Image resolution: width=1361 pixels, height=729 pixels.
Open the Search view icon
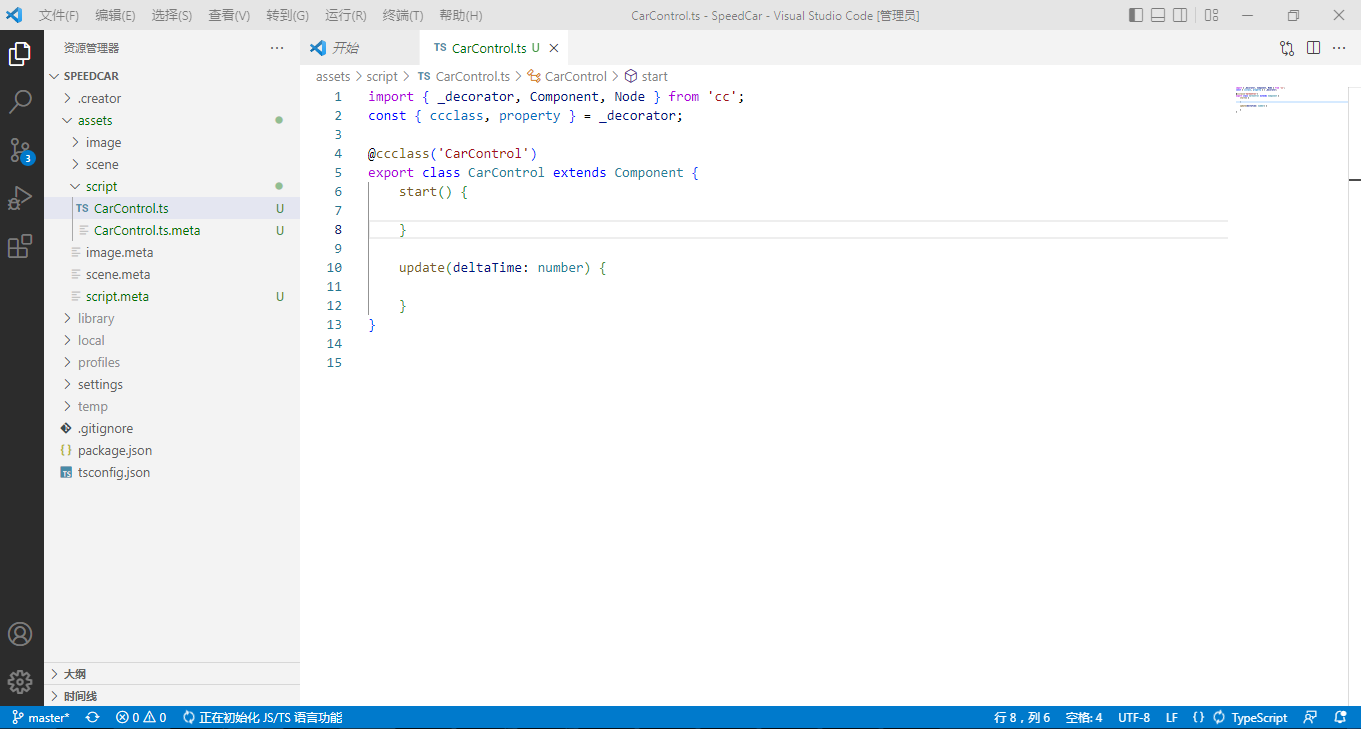click(x=20, y=102)
